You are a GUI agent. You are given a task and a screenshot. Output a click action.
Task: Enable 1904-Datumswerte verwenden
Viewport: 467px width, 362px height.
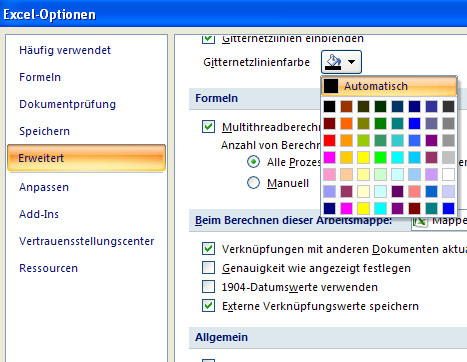[x=208, y=287]
